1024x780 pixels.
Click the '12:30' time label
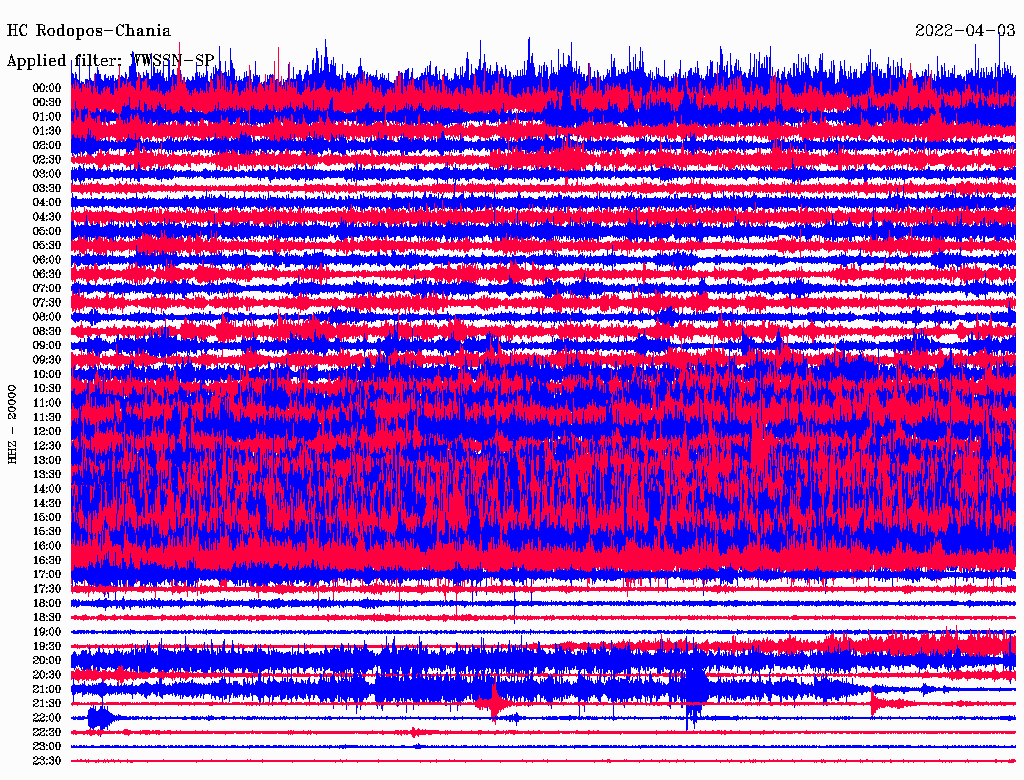[x=47, y=447]
